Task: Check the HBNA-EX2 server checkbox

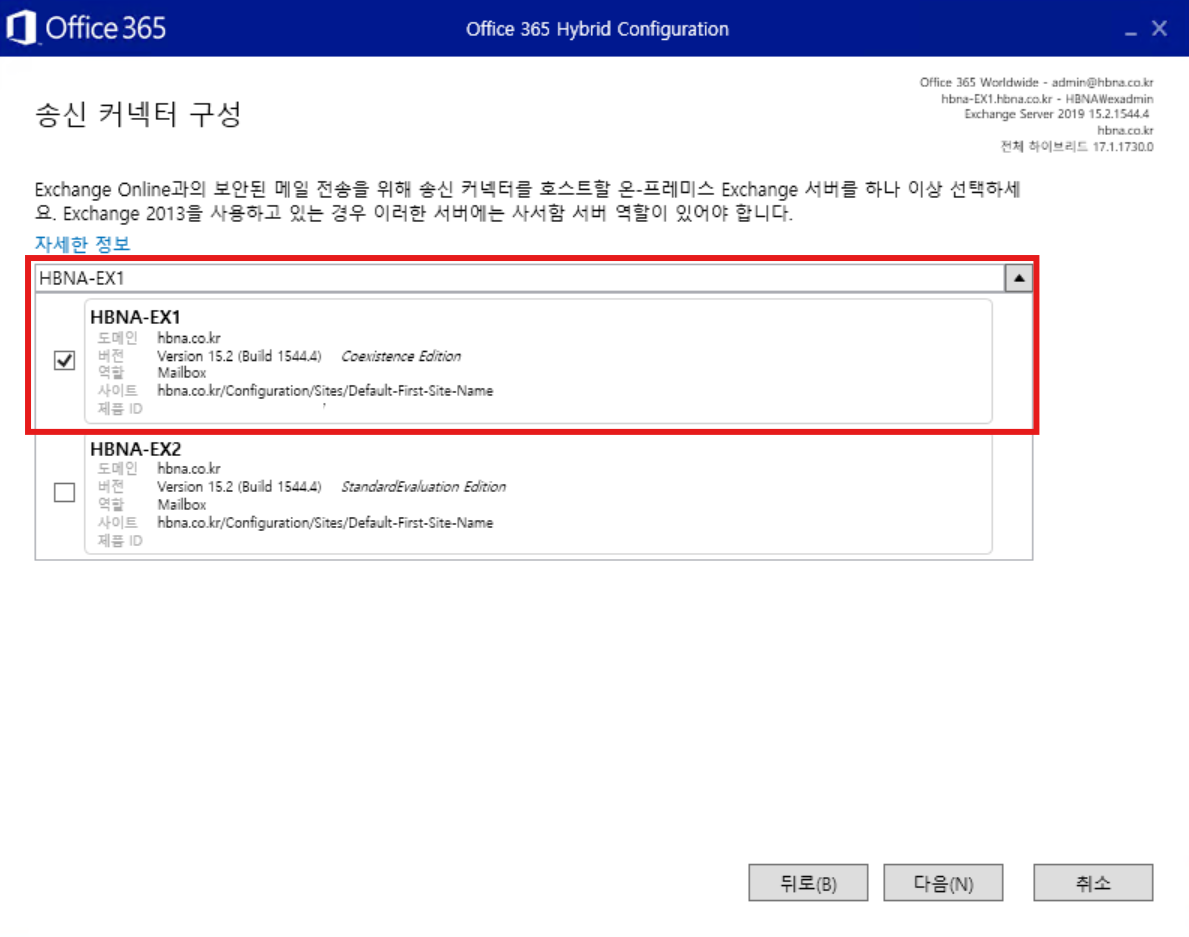Action: coord(64,493)
